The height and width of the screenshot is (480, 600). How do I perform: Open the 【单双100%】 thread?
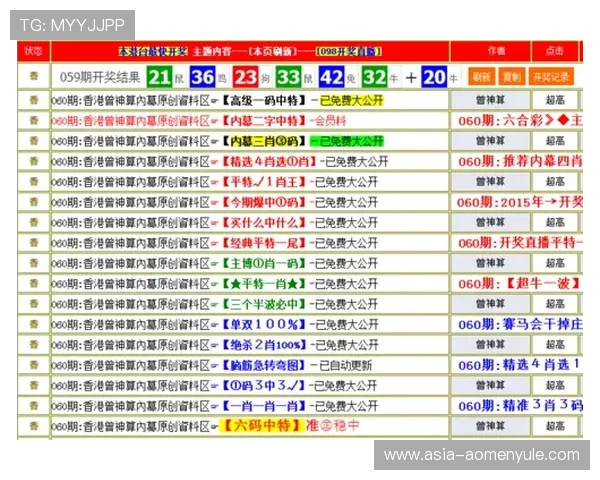(x=215, y=324)
